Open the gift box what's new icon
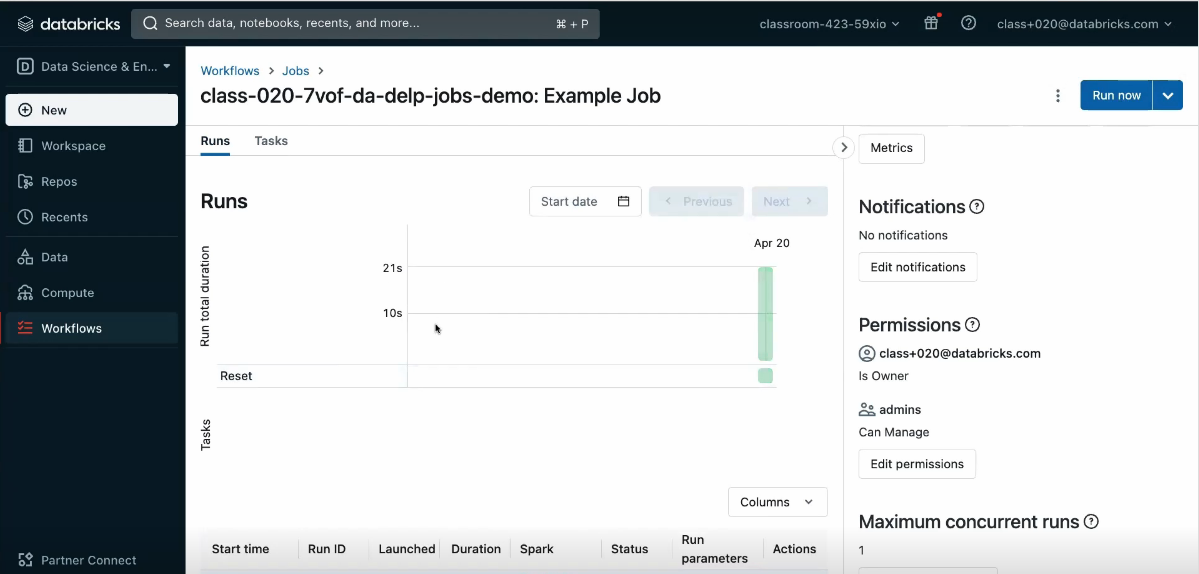Image resolution: width=1199 pixels, height=574 pixels. 931,23
